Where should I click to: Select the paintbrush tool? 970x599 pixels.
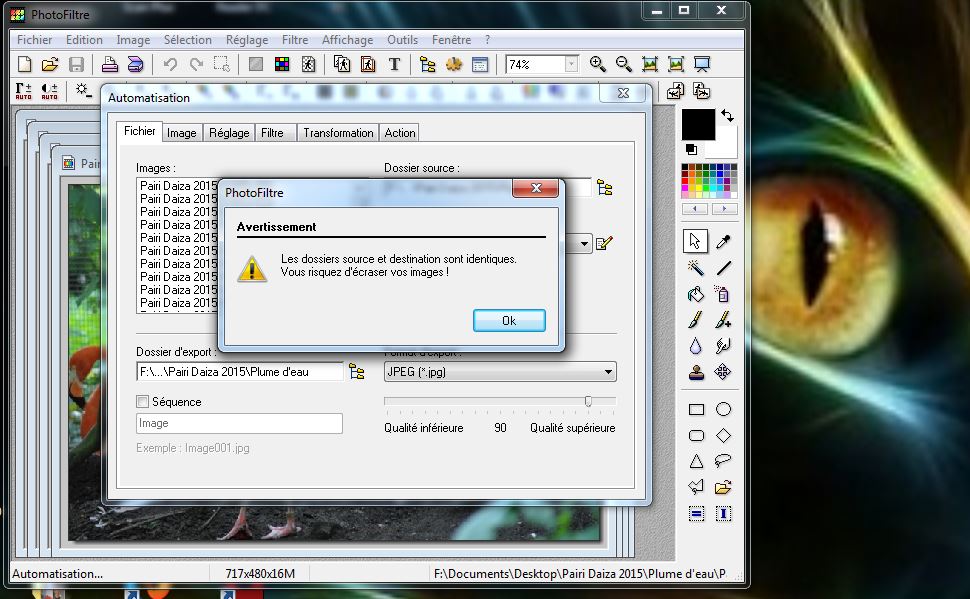(695, 320)
